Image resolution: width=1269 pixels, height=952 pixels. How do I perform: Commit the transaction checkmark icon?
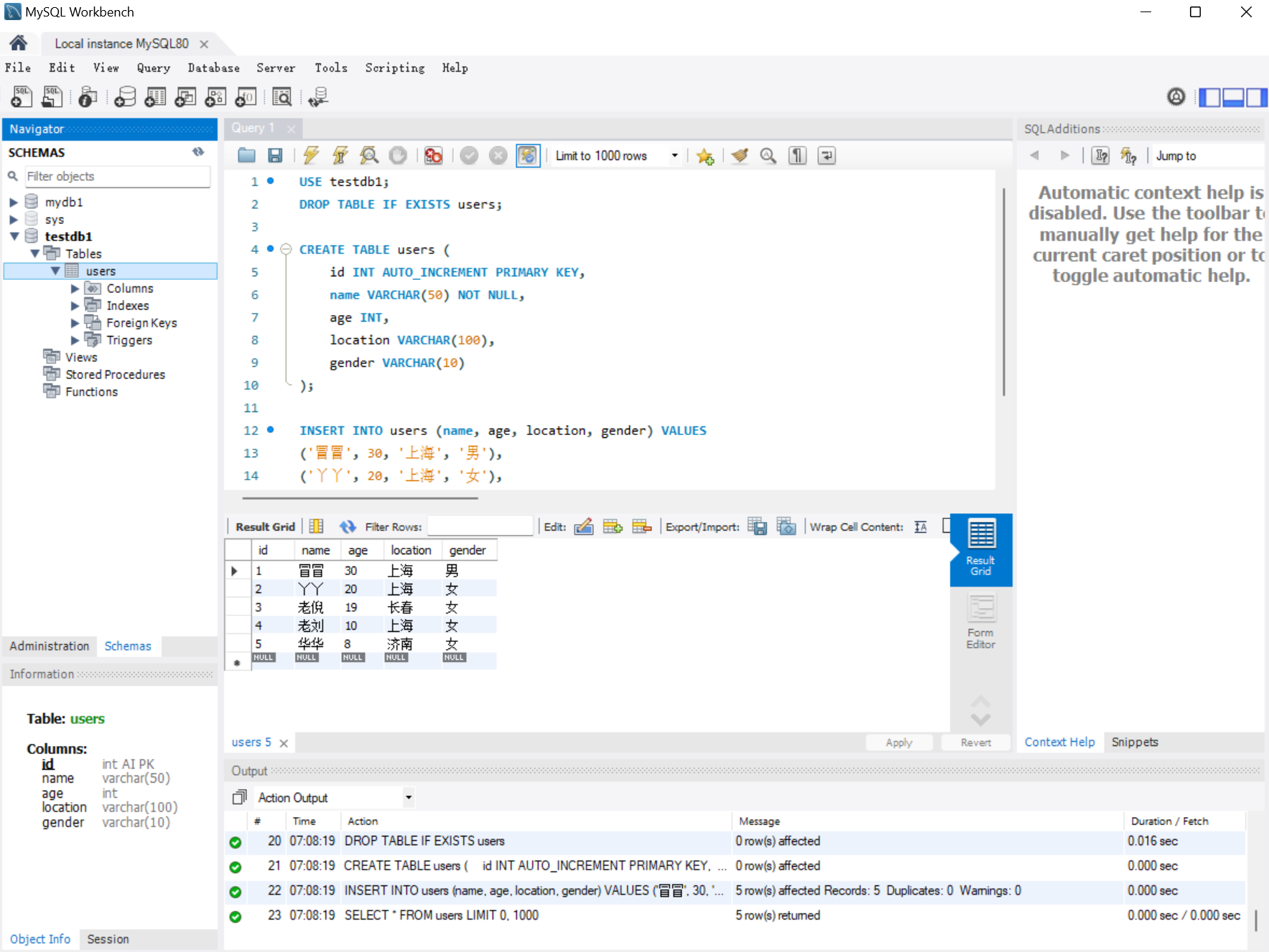click(x=469, y=155)
